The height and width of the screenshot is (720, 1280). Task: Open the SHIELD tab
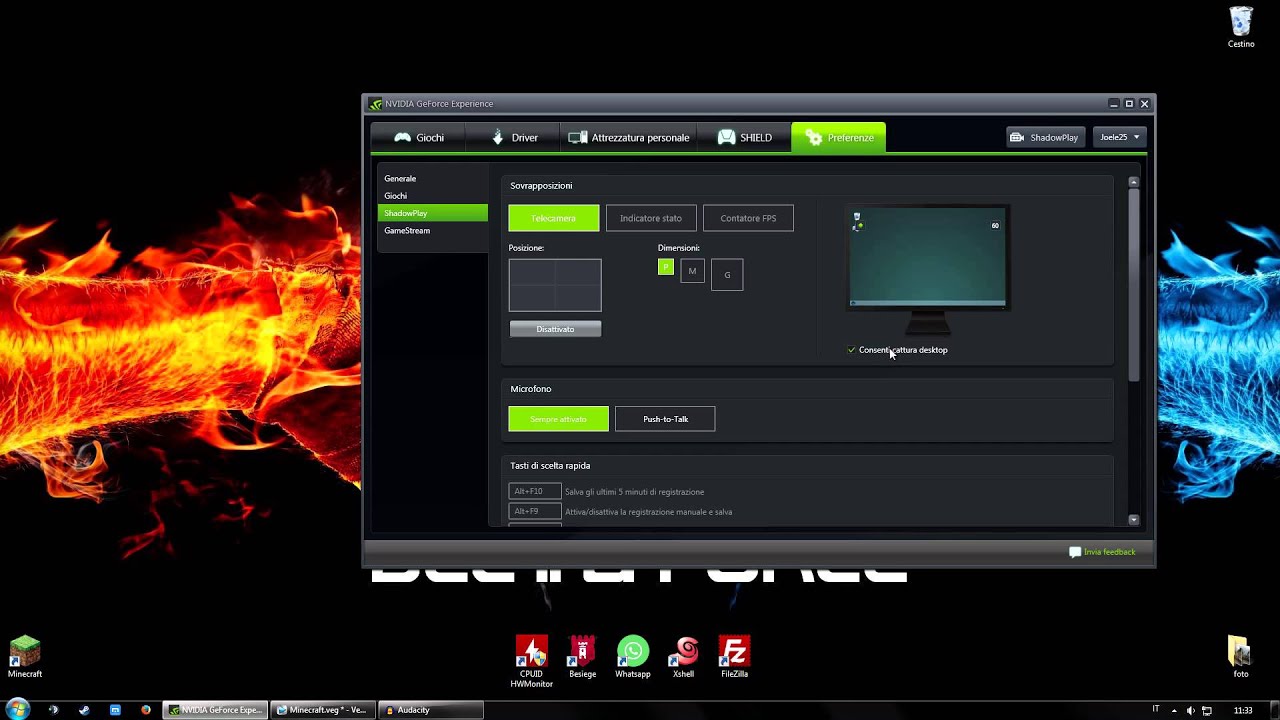click(x=744, y=138)
